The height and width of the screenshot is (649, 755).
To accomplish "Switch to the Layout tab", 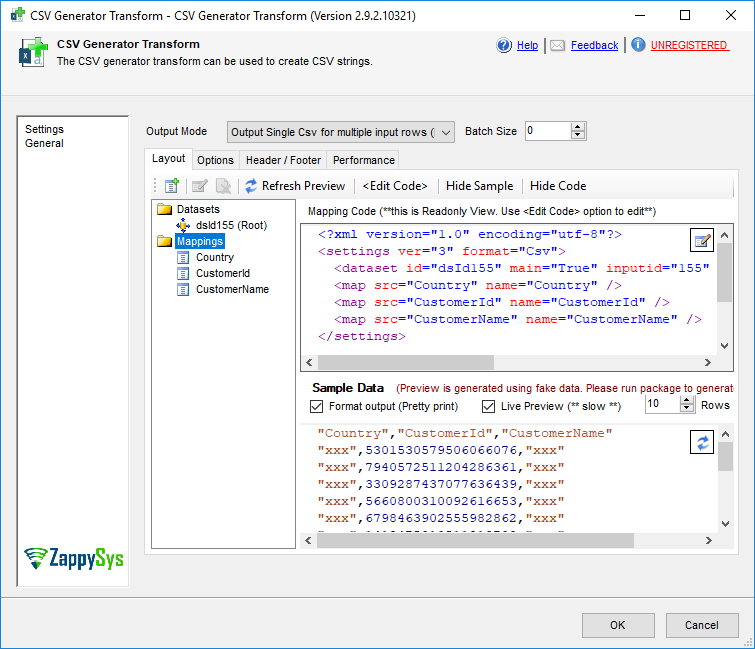I will [x=169, y=158].
